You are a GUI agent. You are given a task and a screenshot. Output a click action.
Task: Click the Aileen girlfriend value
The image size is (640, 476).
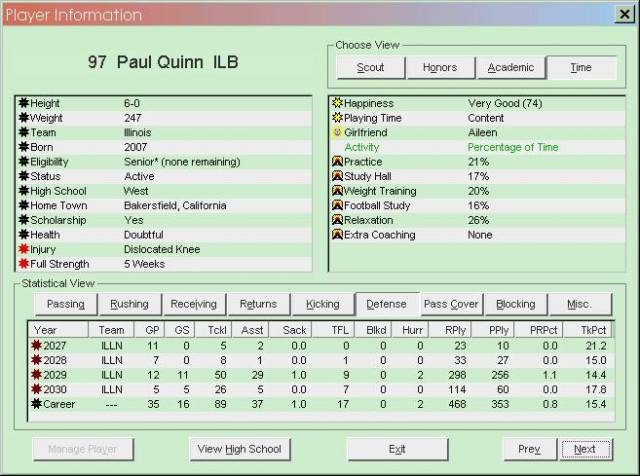482,133
